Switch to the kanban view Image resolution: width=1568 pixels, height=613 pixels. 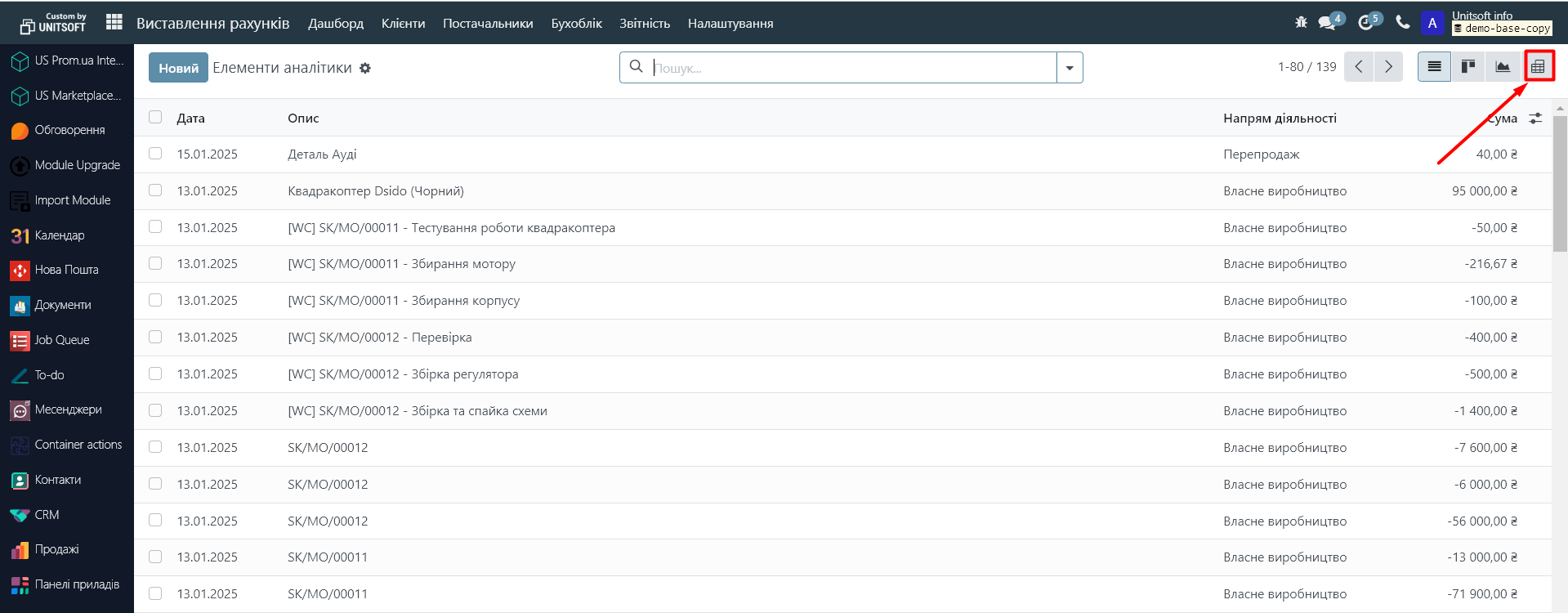(x=1468, y=67)
